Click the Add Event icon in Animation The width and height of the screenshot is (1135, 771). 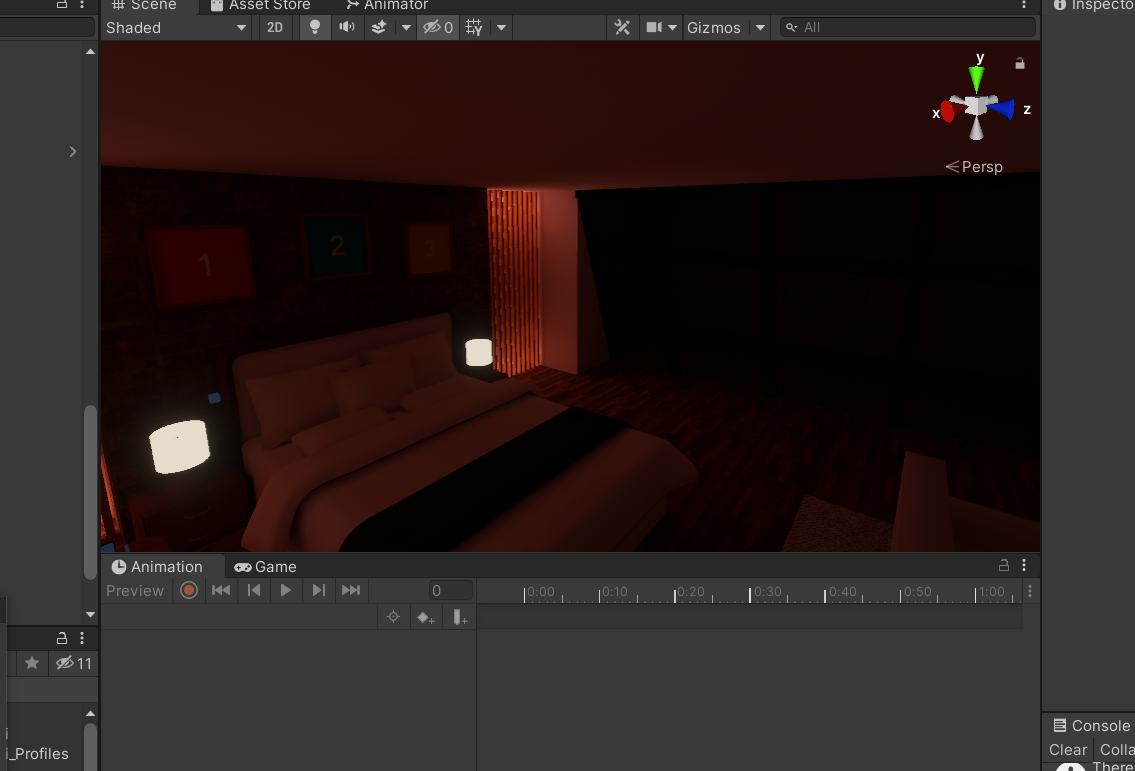pyautogui.click(x=459, y=617)
